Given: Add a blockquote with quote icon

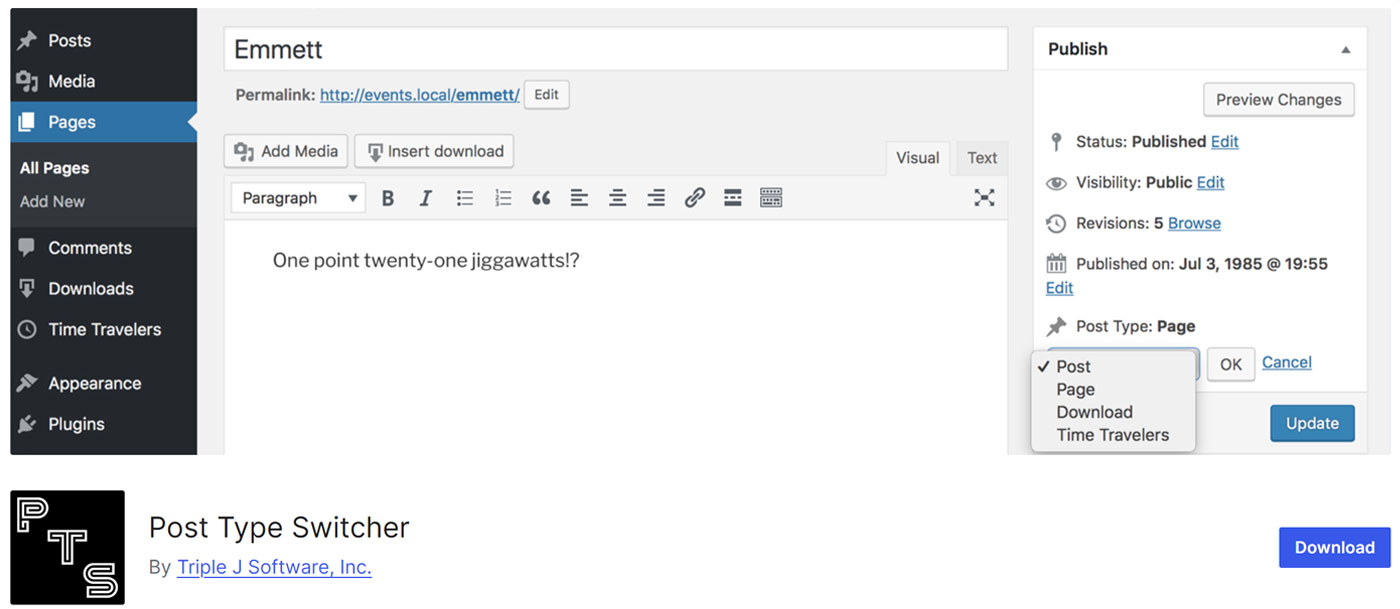Looking at the screenshot, I should click(541, 198).
